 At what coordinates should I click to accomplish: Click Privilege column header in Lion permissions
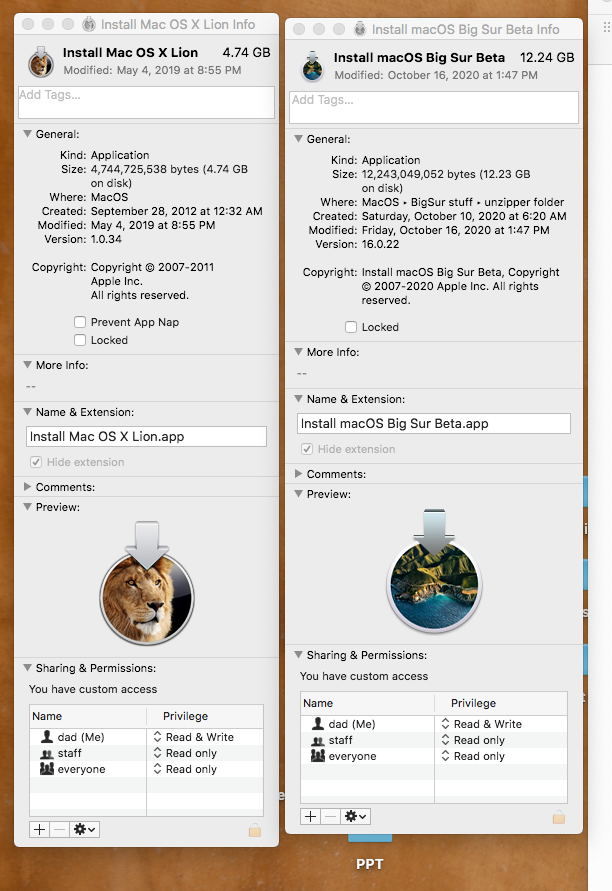coord(205,716)
